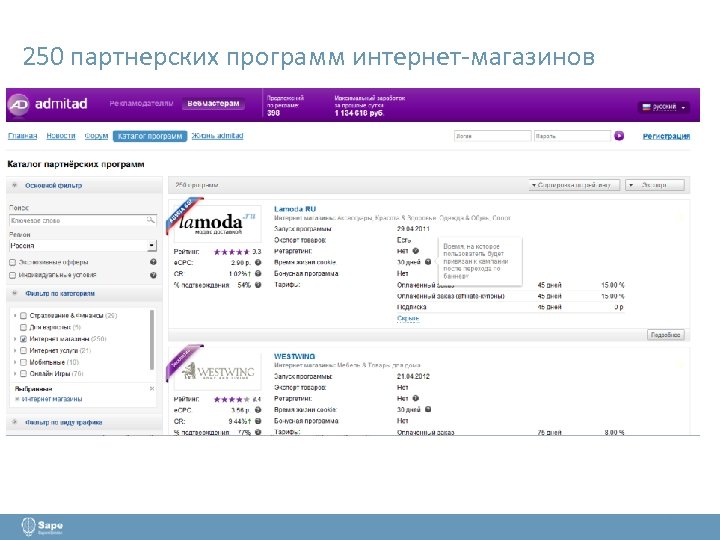Open the Lamoda RU program link
This screenshot has width=720, height=540.
(x=295, y=209)
